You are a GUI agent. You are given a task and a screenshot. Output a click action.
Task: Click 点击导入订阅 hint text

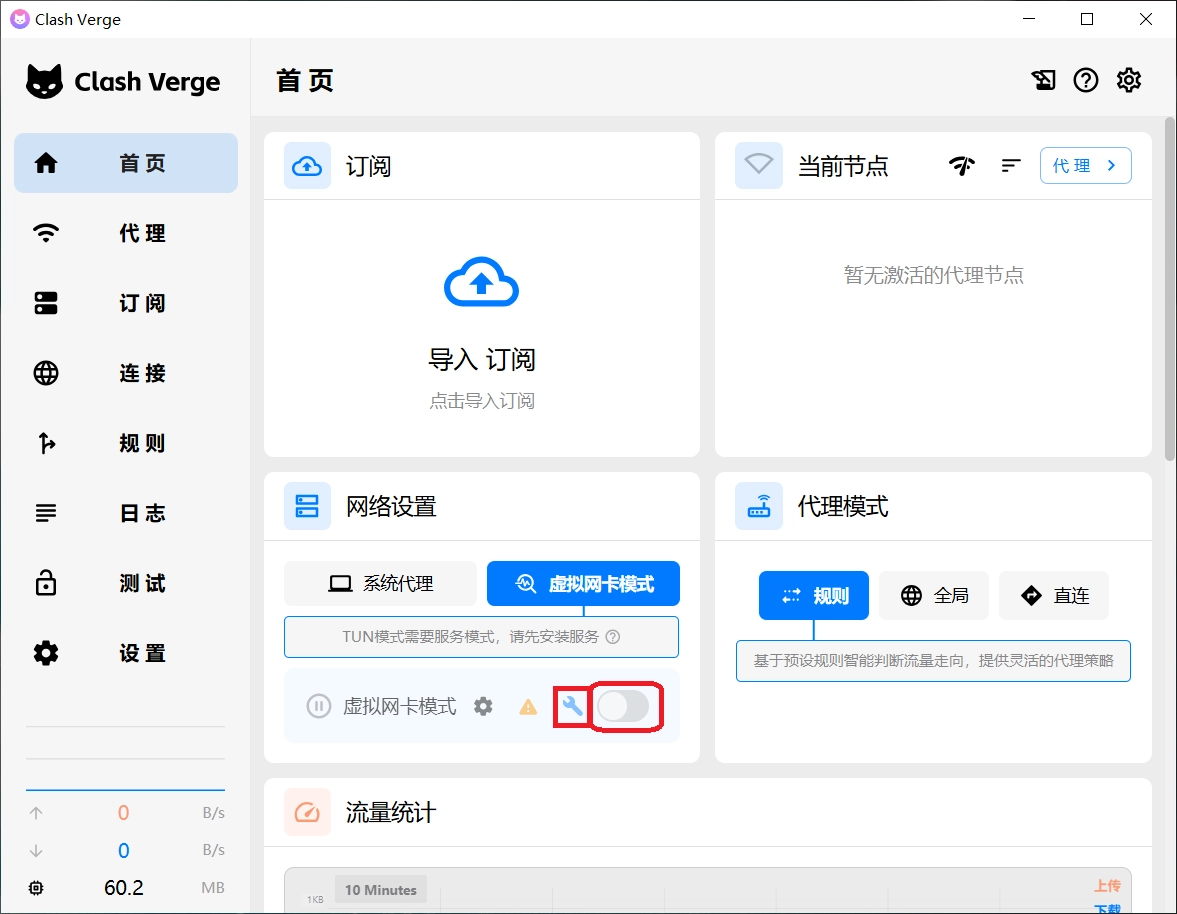(x=481, y=401)
